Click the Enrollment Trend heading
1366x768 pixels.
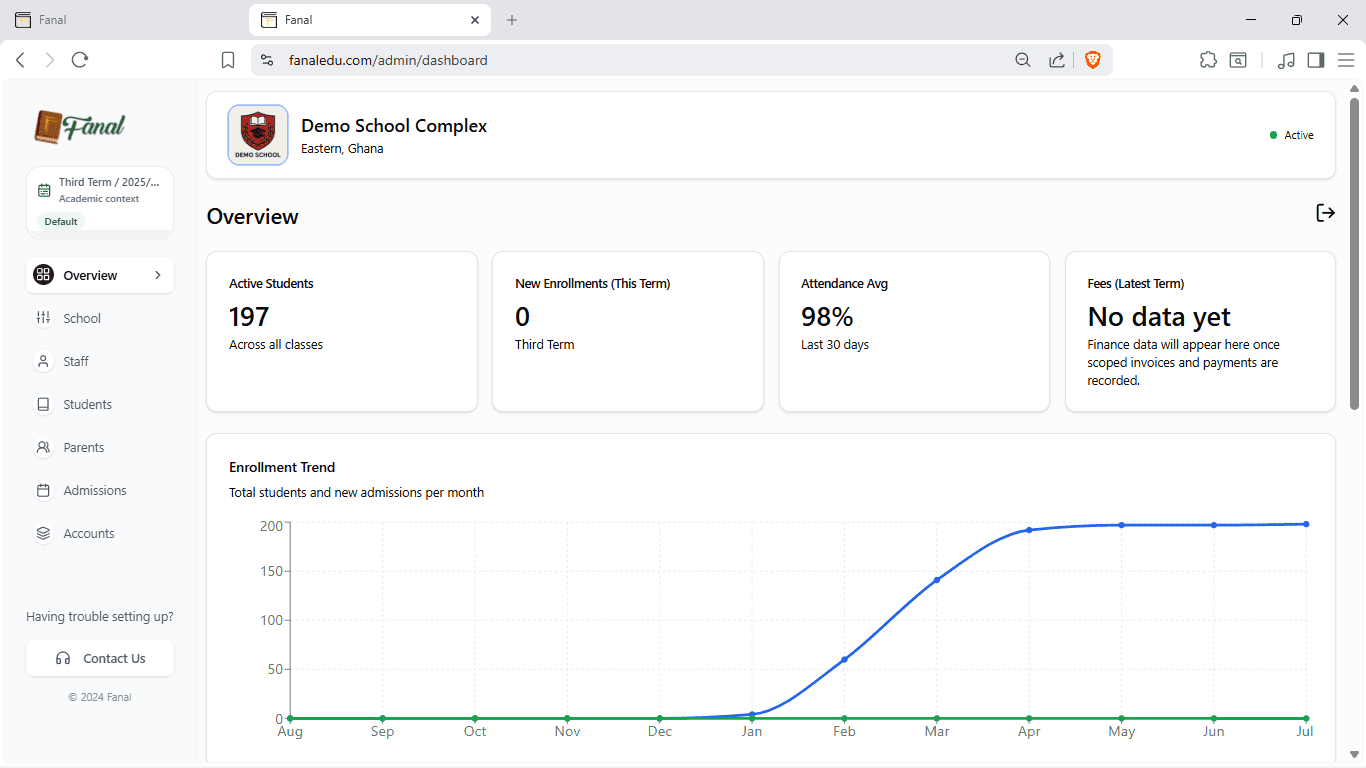pyautogui.click(x=282, y=467)
